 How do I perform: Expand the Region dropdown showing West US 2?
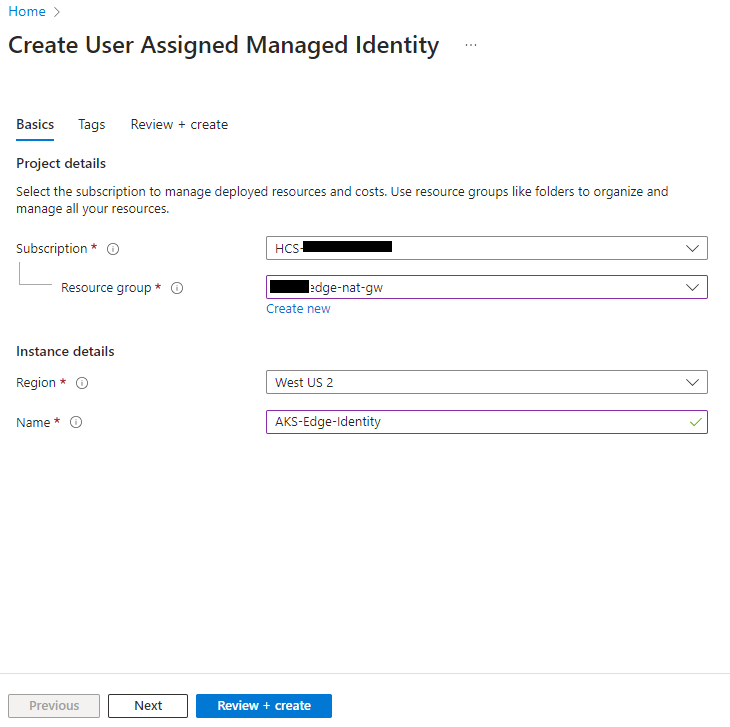click(x=487, y=382)
